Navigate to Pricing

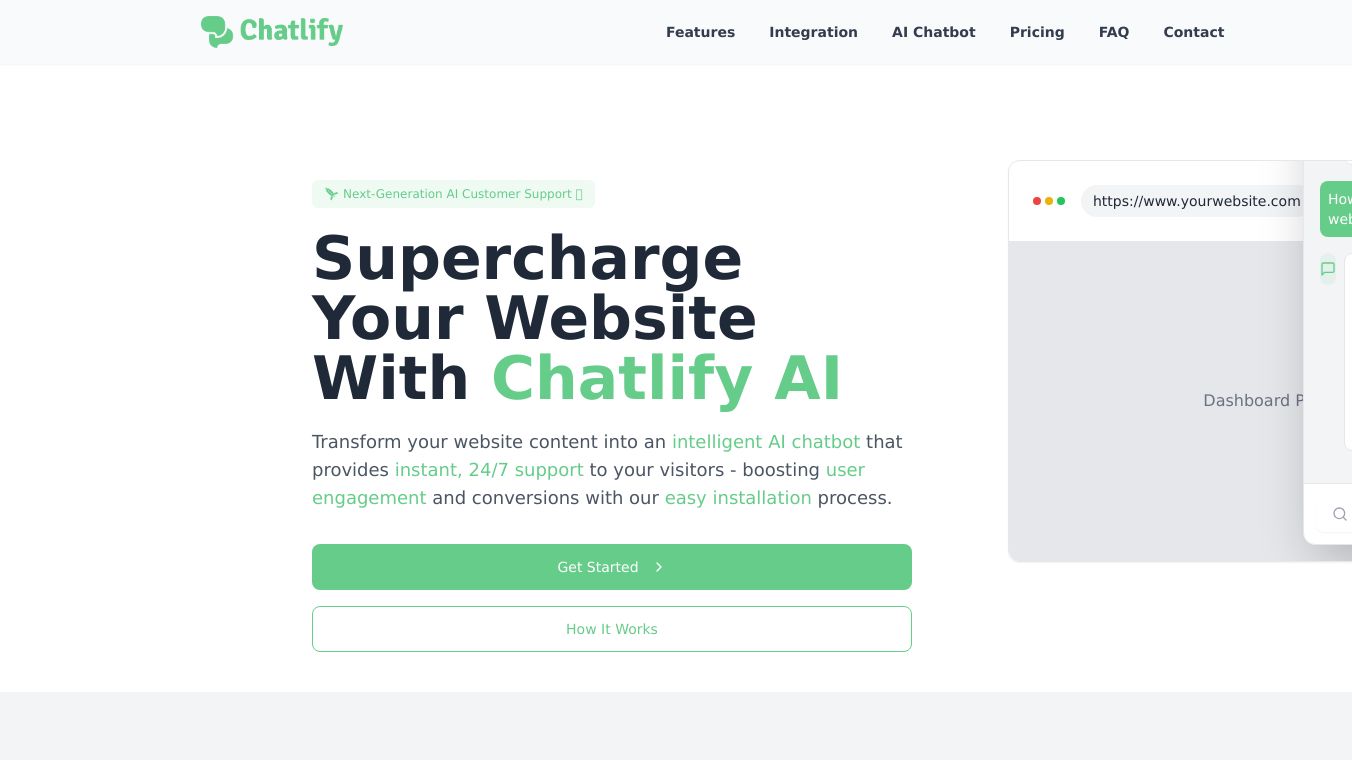point(1037,32)
